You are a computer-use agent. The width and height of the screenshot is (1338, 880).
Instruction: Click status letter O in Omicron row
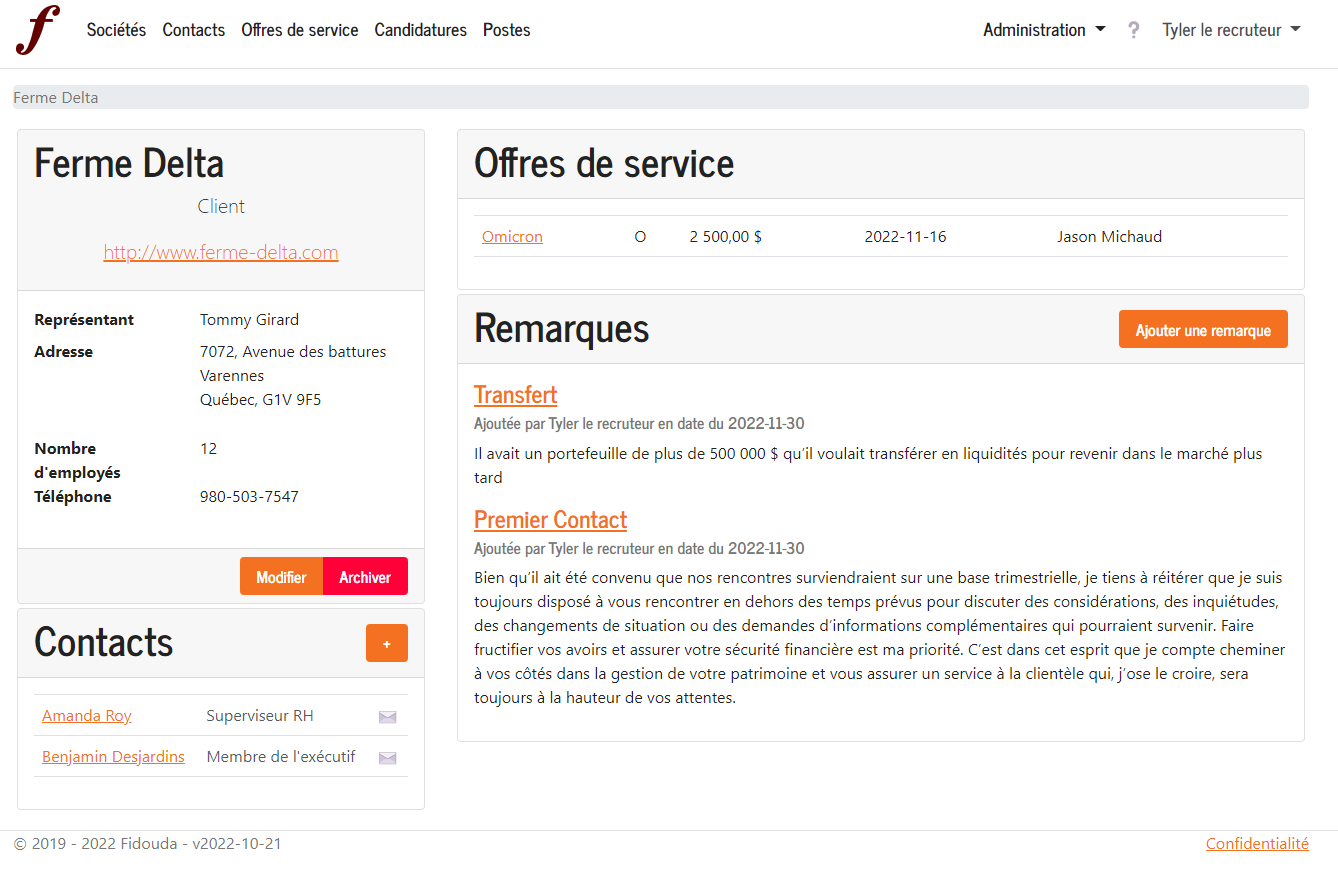coord(640,237)
